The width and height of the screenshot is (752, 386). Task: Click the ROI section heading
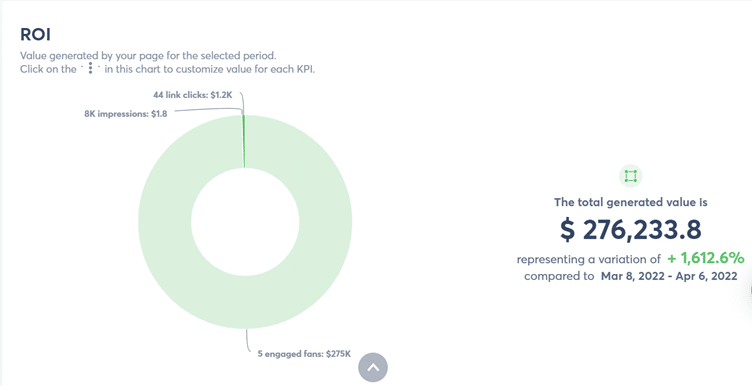tap(35, 35)
